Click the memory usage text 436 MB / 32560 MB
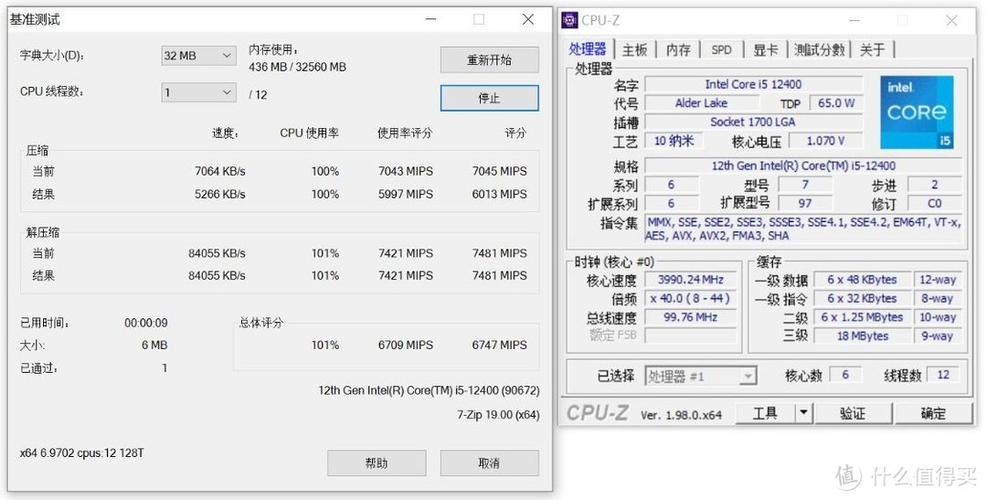 pyautogui.click(x=297, y=67)
